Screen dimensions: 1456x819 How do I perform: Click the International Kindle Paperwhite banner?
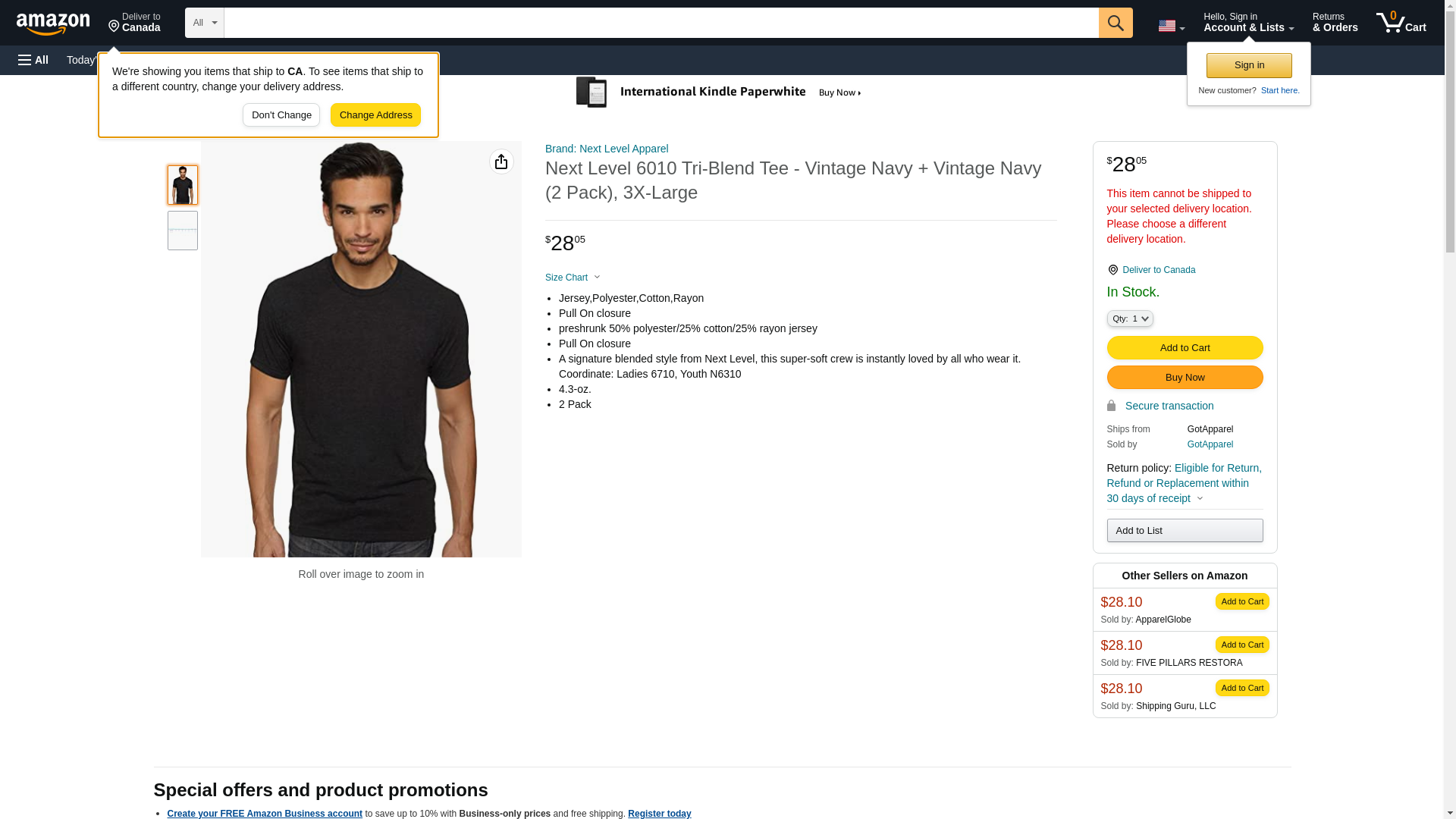click(718, 93)
